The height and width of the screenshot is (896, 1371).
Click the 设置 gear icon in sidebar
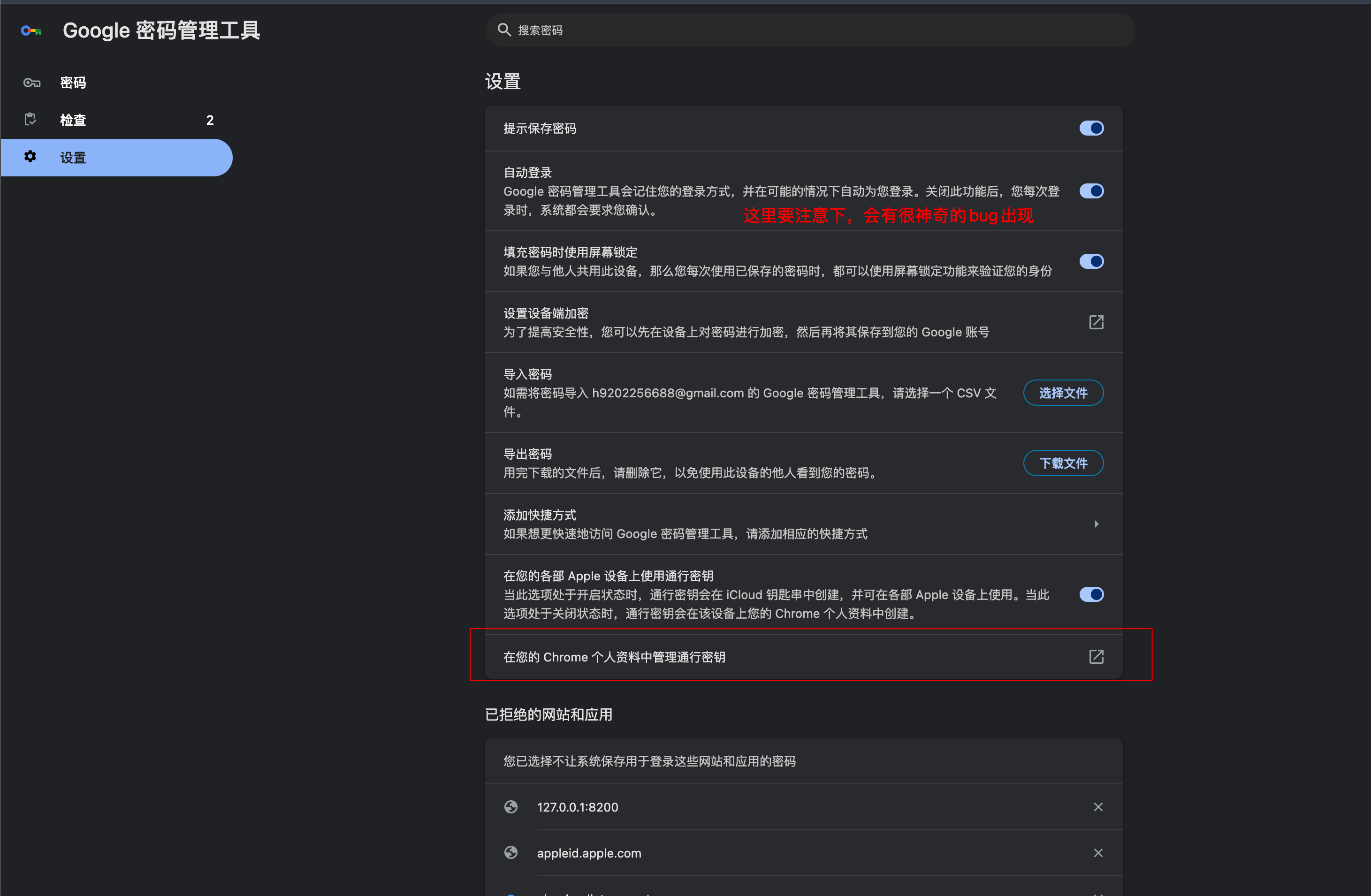[x=30, y=157]
